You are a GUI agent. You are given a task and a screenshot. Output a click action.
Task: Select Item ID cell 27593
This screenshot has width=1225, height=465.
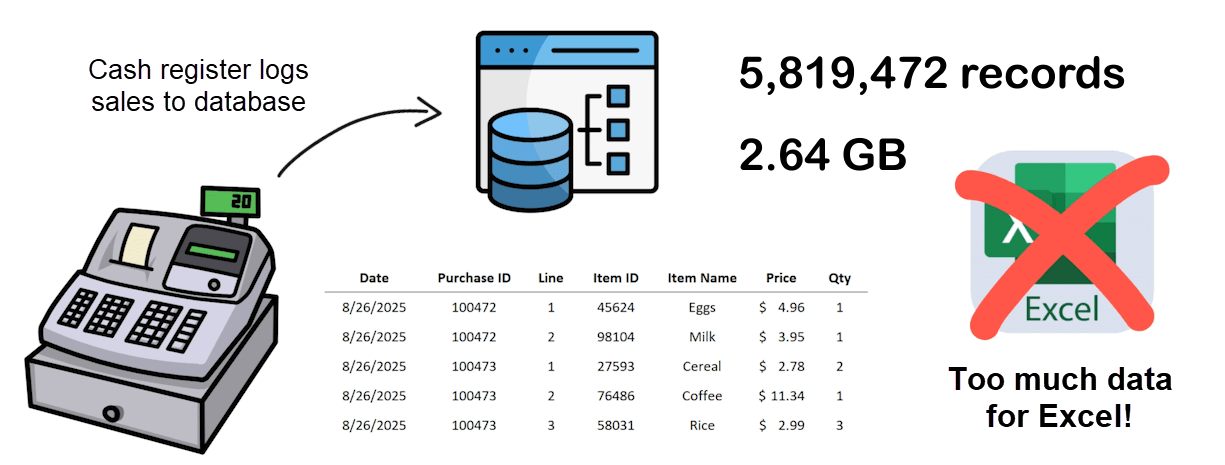click(616, 366)
